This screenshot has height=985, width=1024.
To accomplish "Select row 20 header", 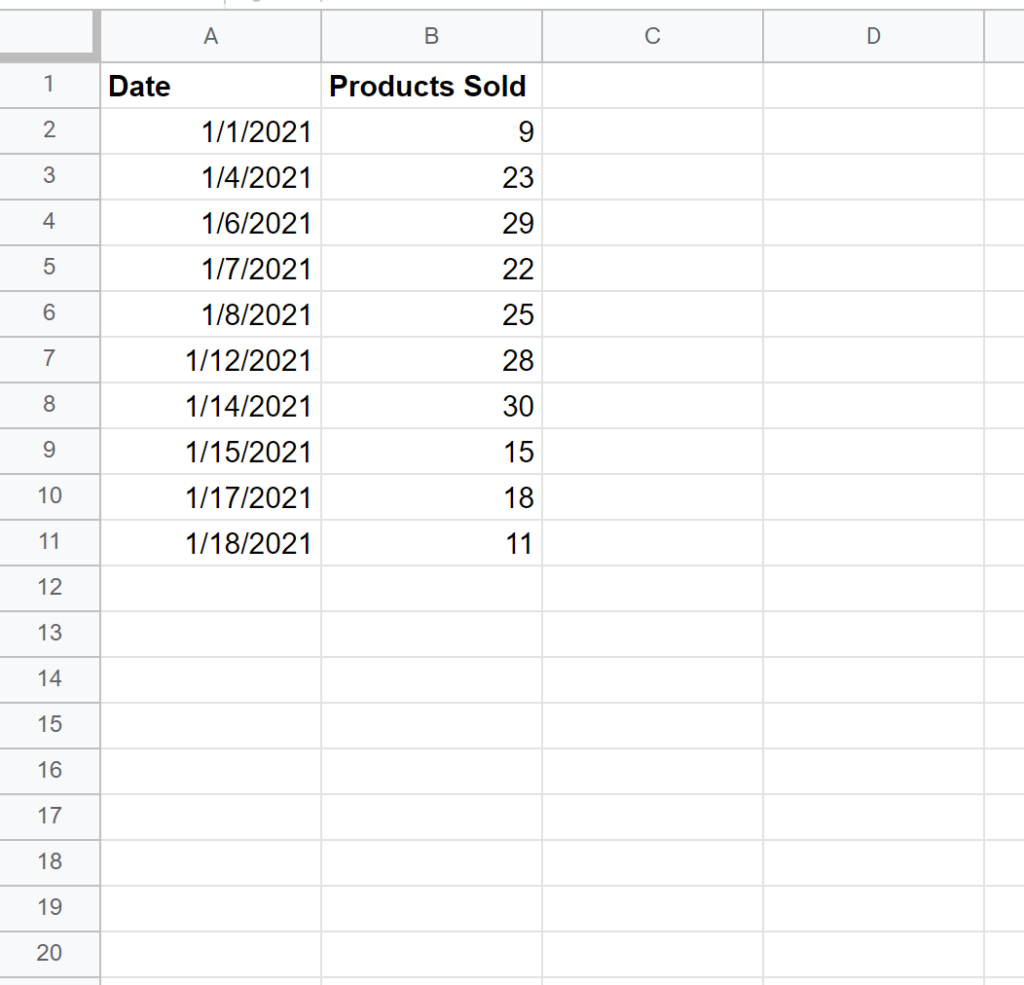I will [x=50, y=954].
